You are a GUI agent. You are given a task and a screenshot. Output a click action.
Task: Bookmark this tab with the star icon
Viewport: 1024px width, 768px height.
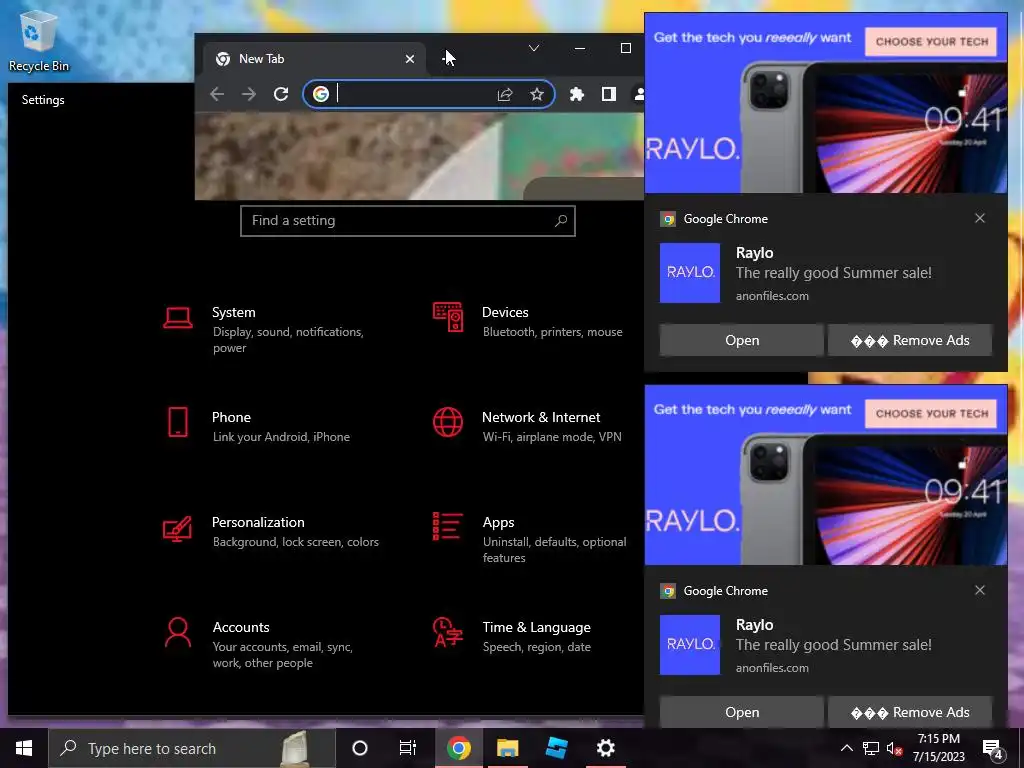pyautogui.click(x=537, y=94)
